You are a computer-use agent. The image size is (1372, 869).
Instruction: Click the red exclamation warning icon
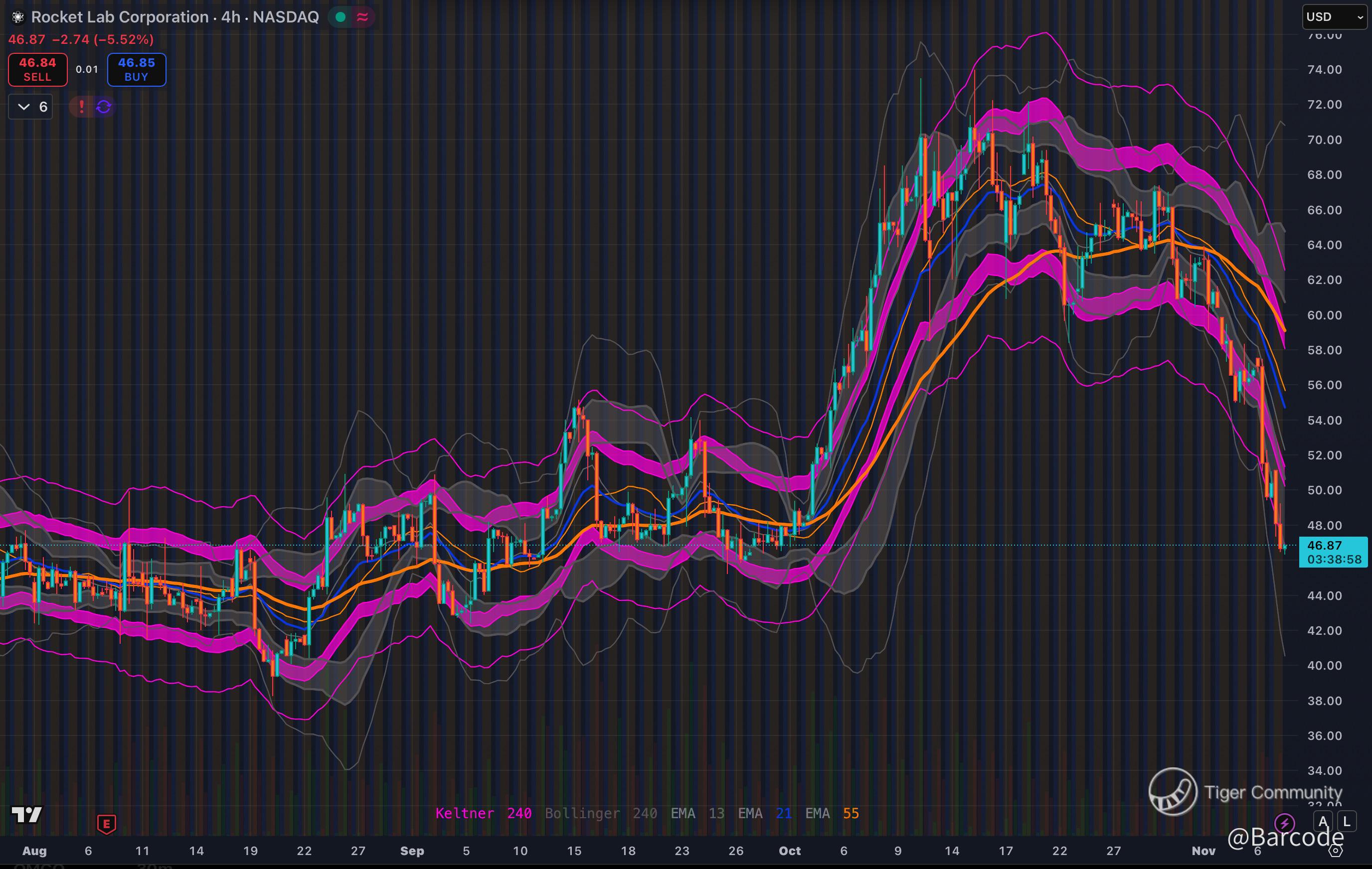(x=81, y=107)
